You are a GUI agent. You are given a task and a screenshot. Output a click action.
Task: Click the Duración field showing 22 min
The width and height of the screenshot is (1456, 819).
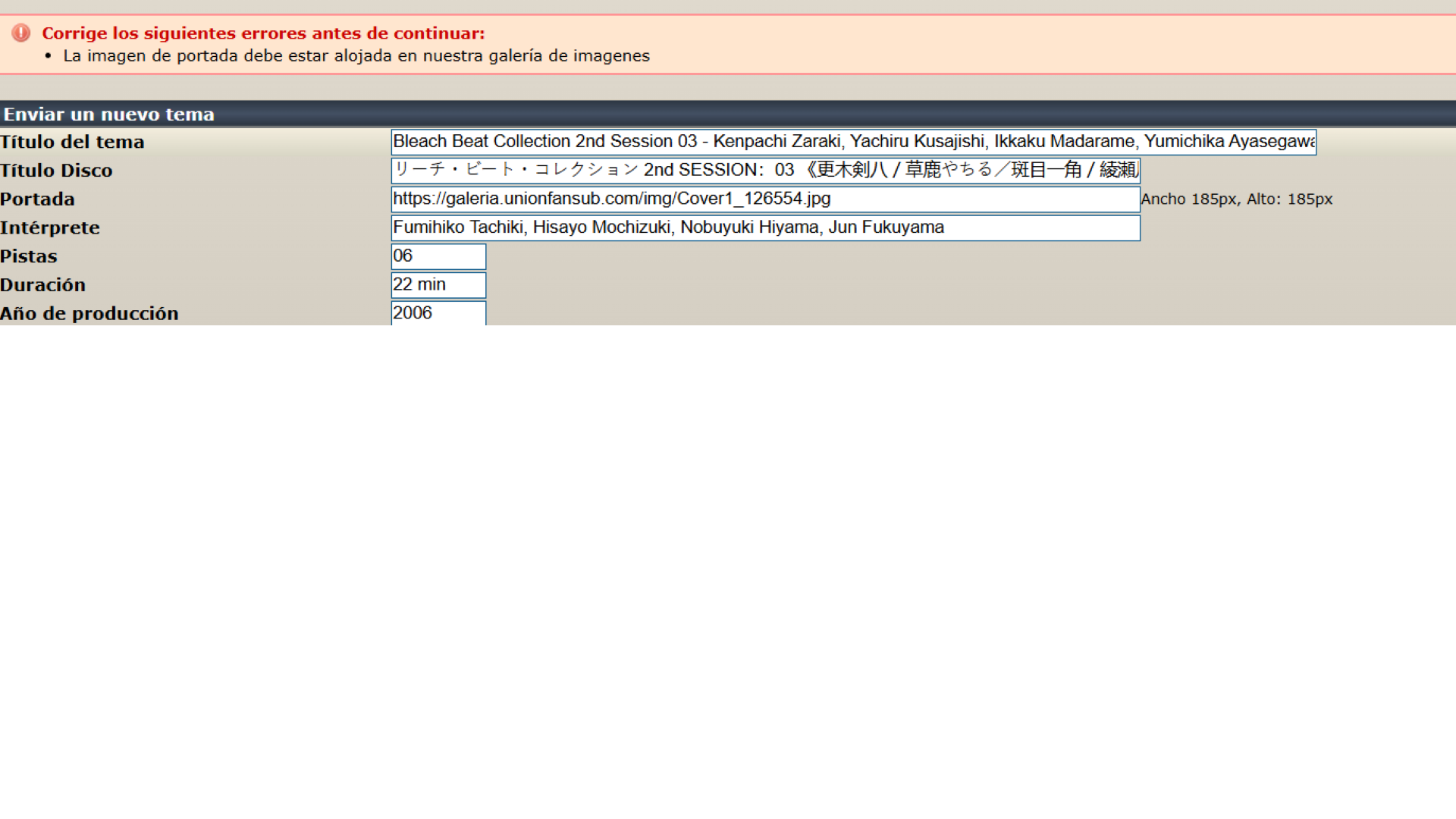(x=438, y=285)
